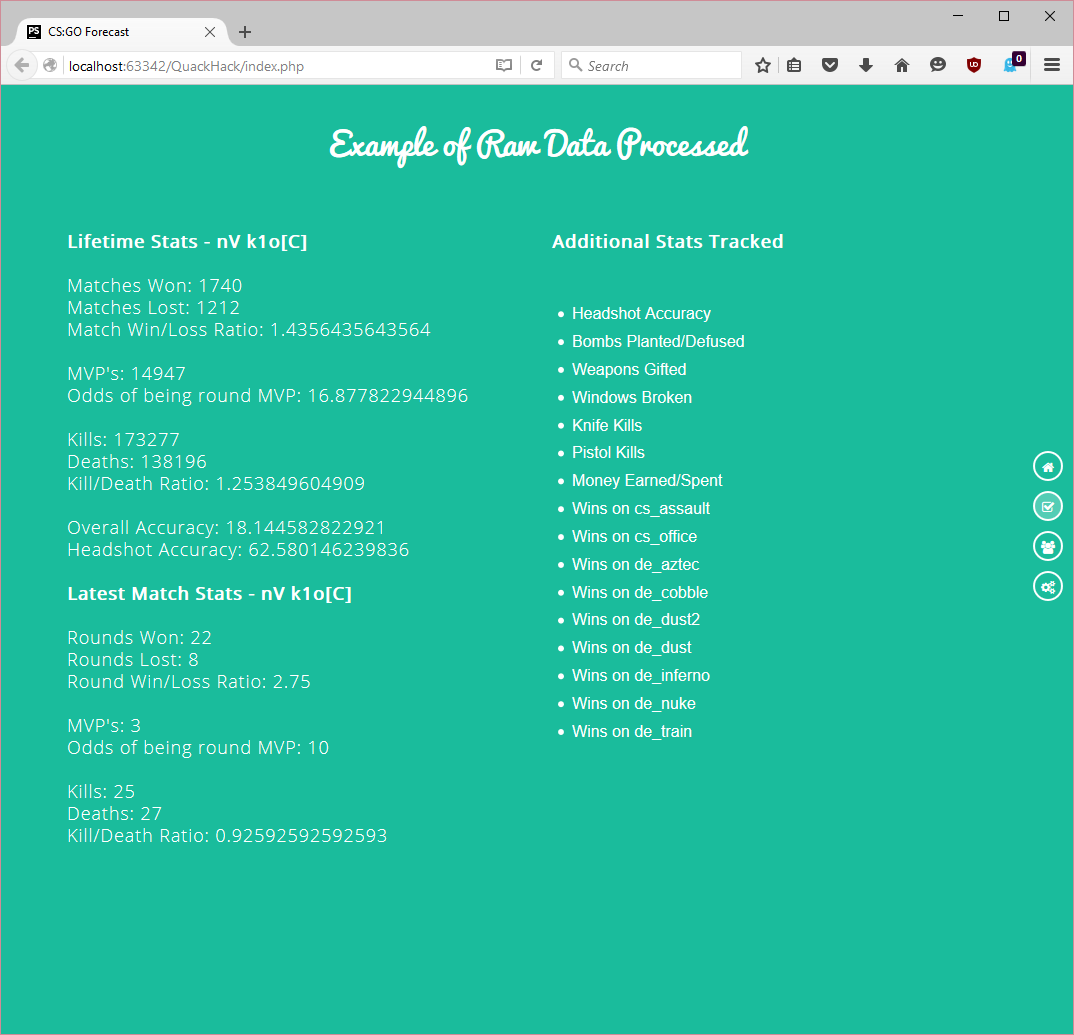1074x1035 pixels.
Task: Click "MVP's: 14947" text
Action: [126, 373]
